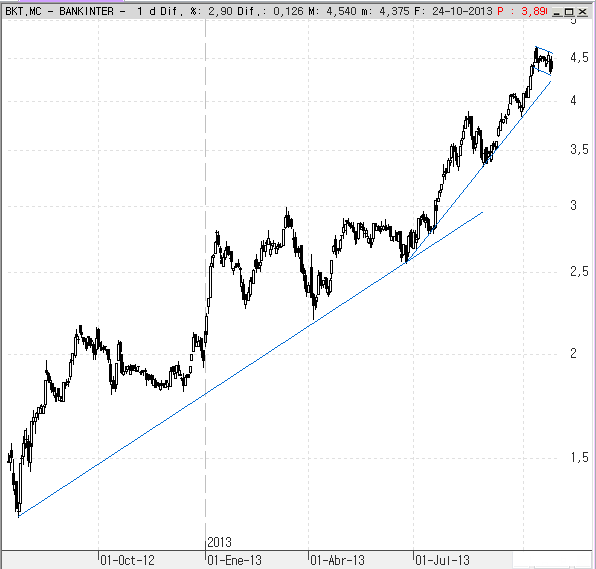Viewport: 596px width, 569px height.
Task: Minimize the BANKINTER chart window
Action: [x=557, y=12]
